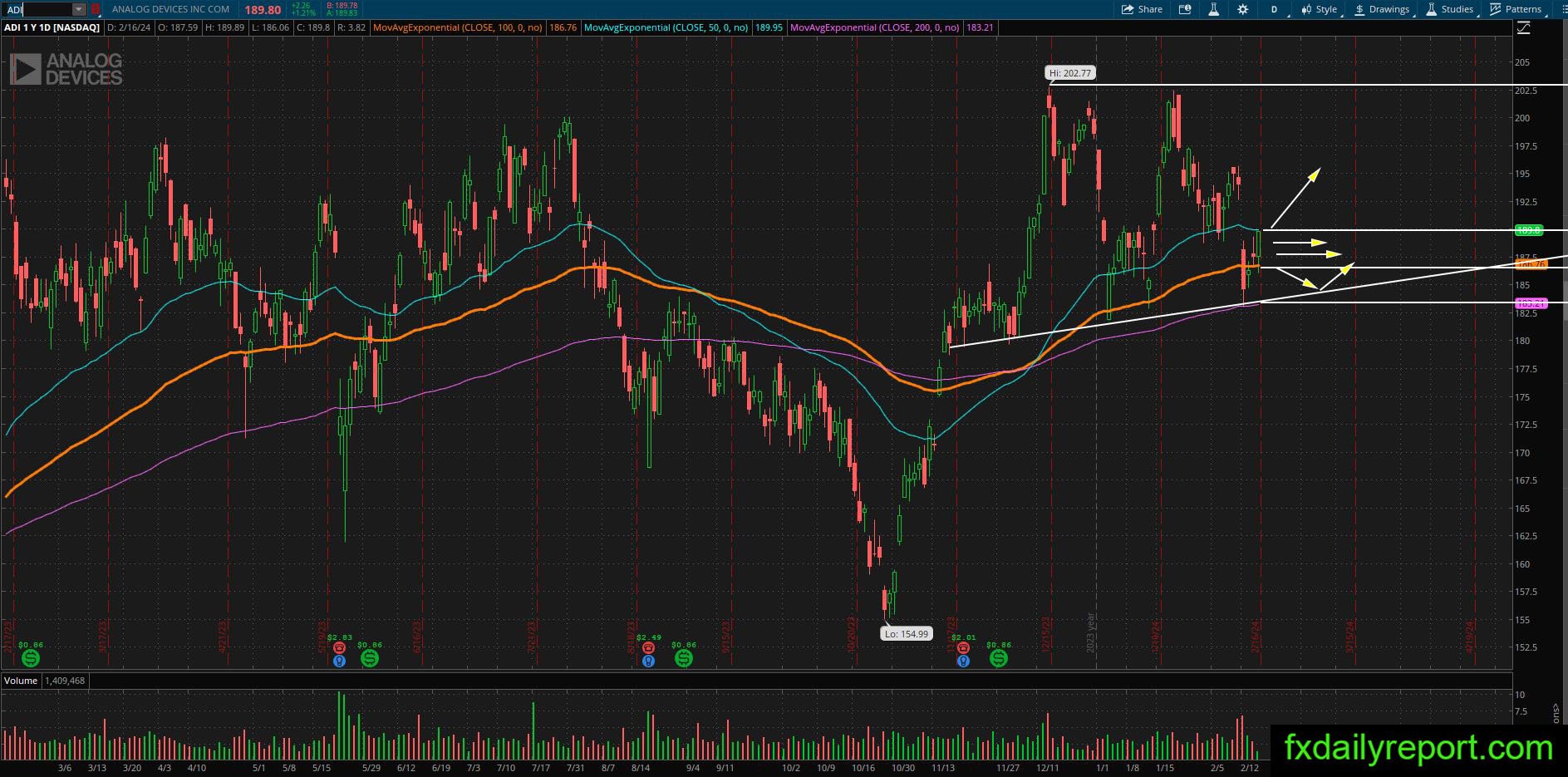
Task: Click the Lo: 154.99 label
Action: click(x=906, y=634)
